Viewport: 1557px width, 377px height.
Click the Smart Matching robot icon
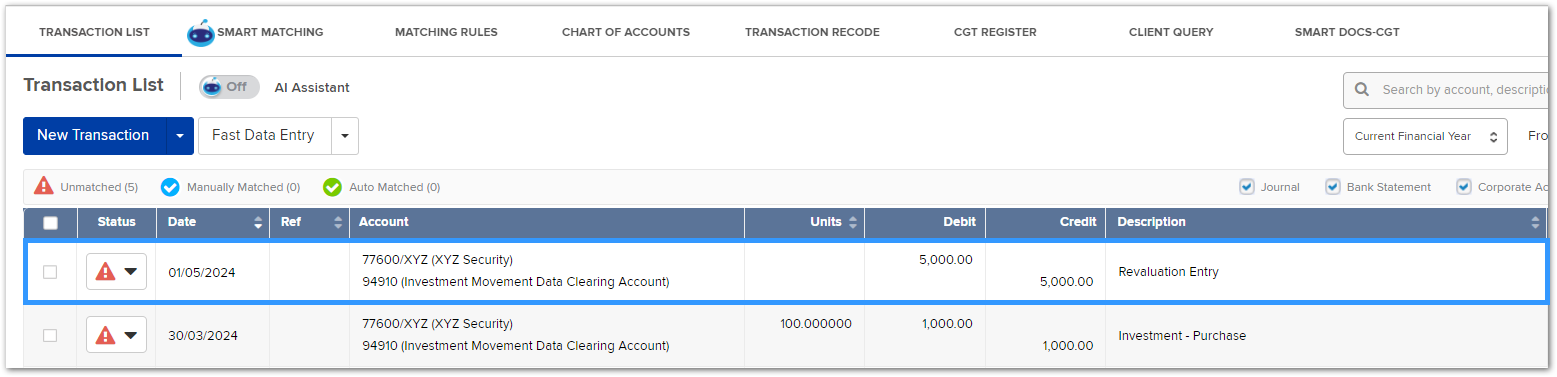pyautogui.click(x=201, y=33)
